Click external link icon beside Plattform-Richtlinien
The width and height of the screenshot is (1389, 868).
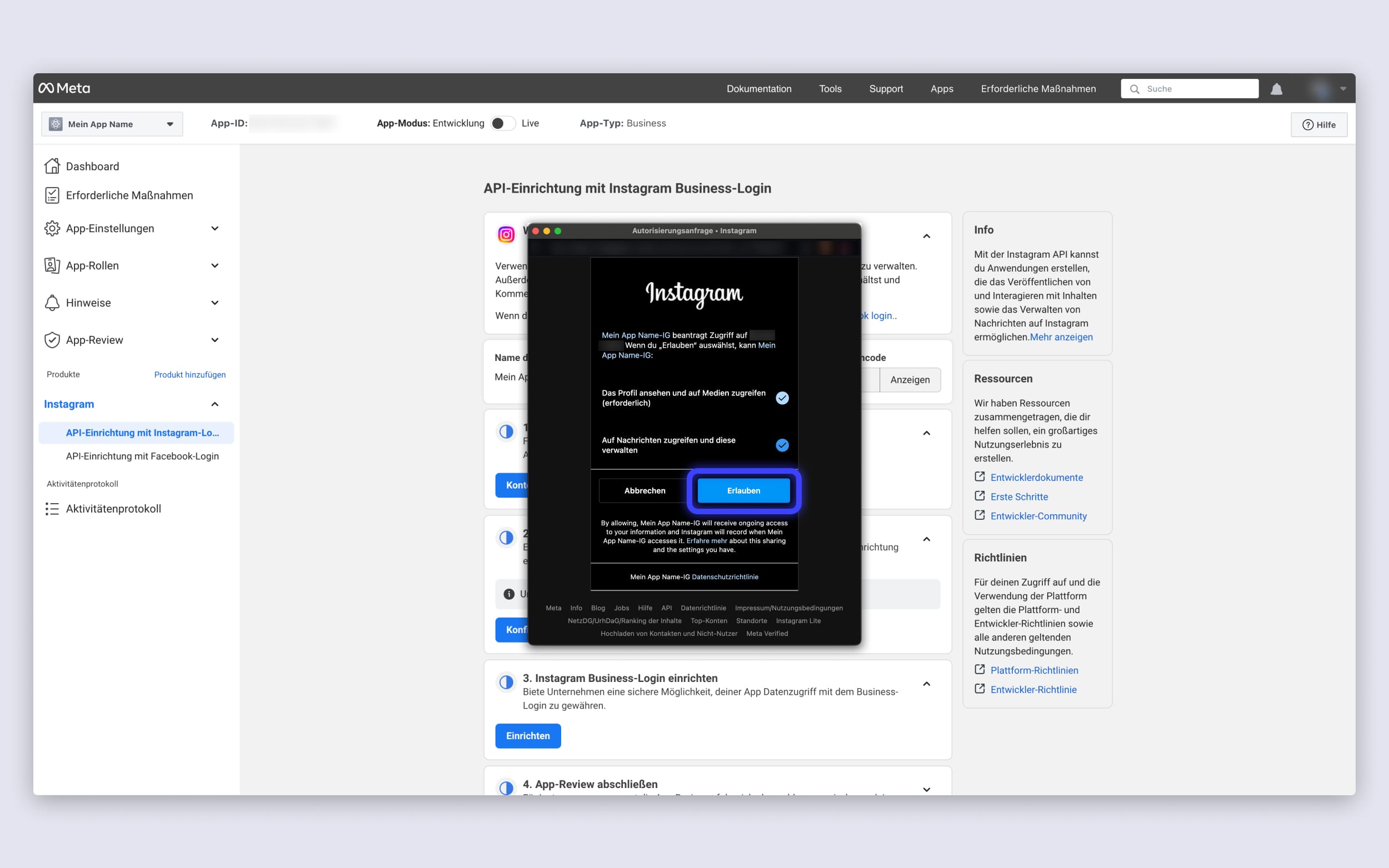(980, 669)
